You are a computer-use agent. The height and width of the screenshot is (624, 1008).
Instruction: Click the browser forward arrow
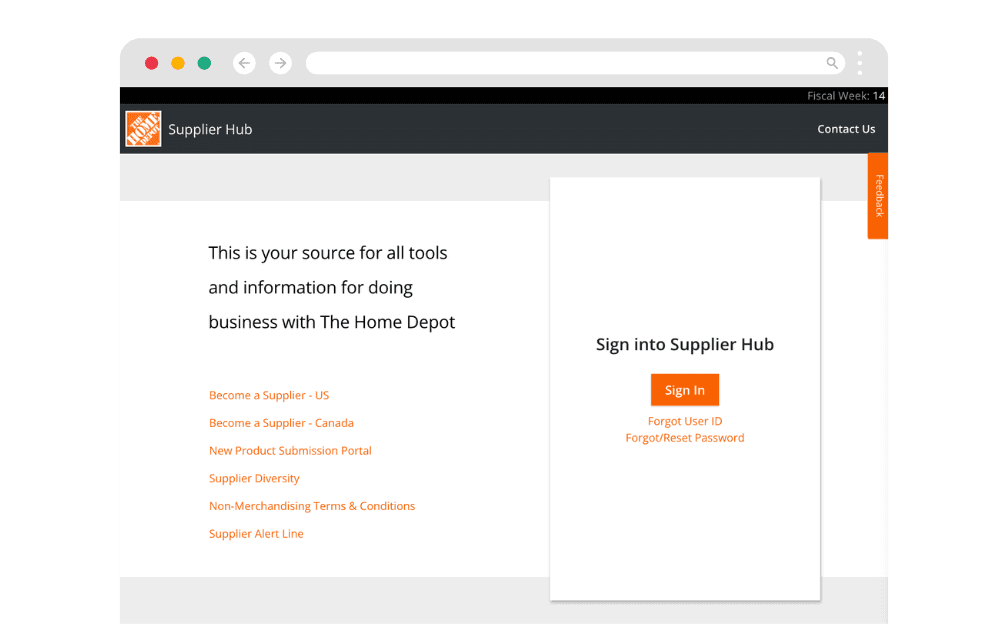280,63
